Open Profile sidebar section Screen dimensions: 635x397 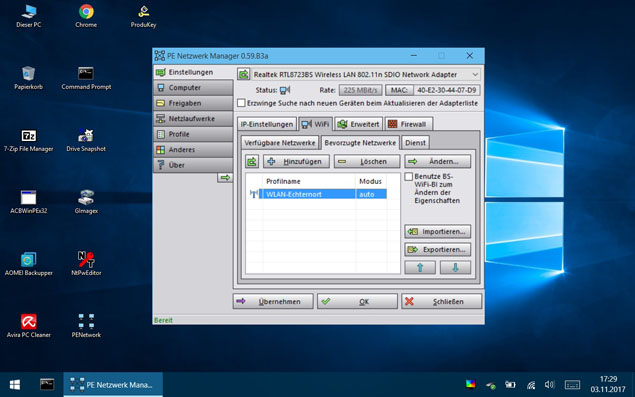click(x=193, y=134)
